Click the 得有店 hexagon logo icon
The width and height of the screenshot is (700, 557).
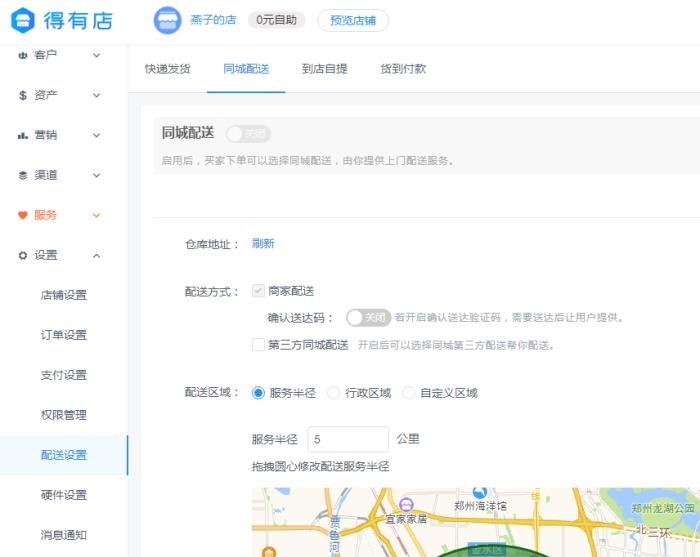[x=23, y=21]
